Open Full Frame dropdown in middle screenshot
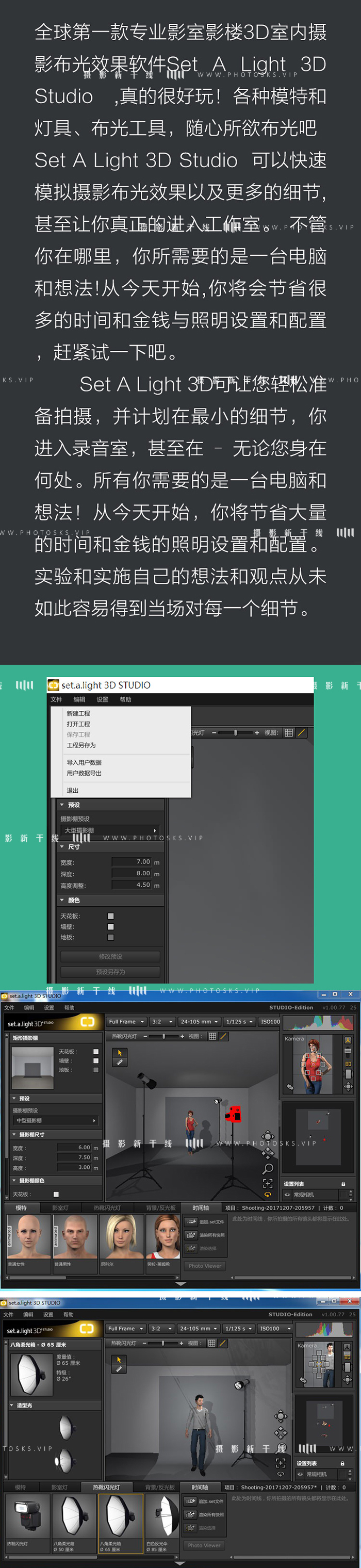This screenshot has height=1568, width=361. [x=126, y=1021]
